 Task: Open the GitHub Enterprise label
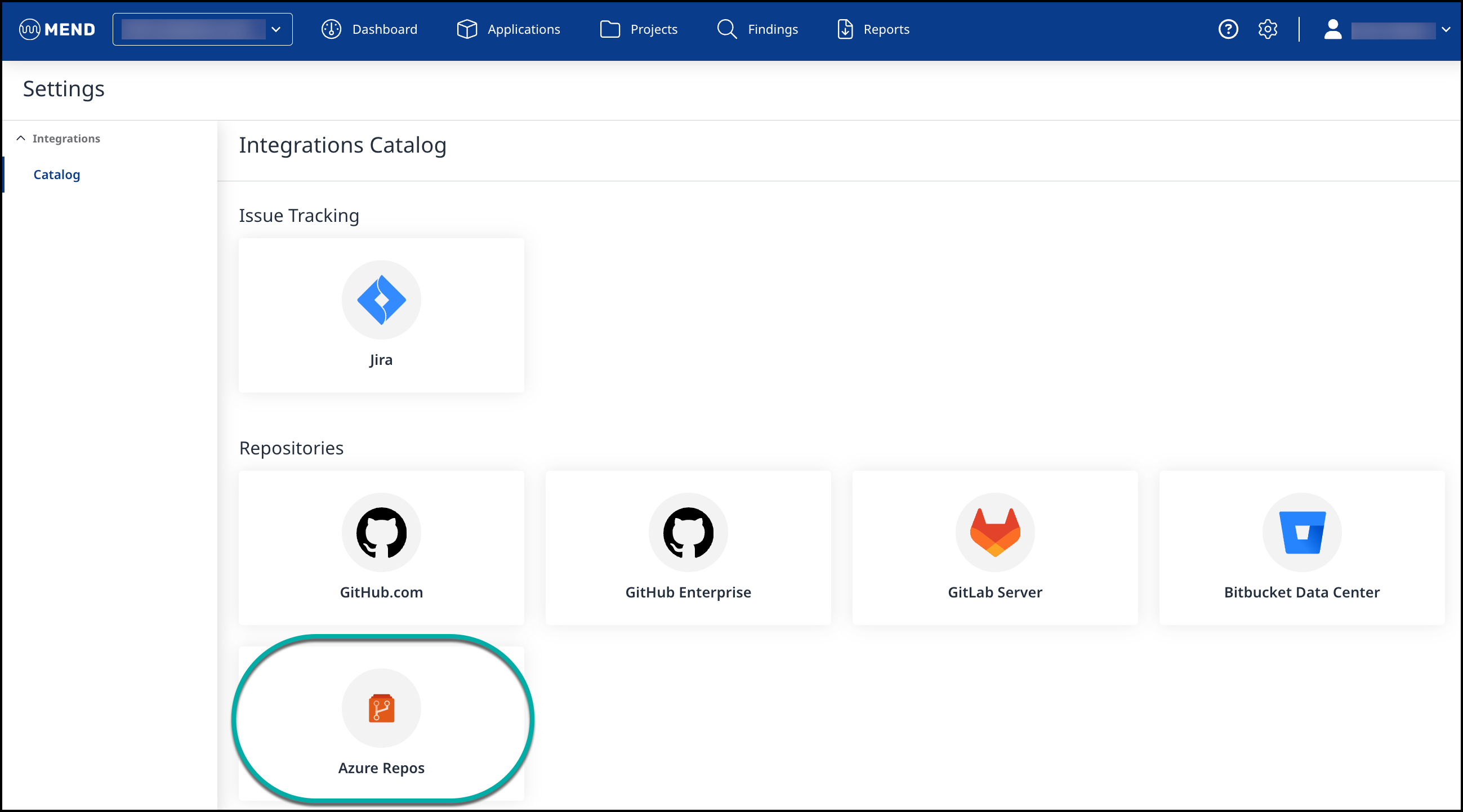688,592
